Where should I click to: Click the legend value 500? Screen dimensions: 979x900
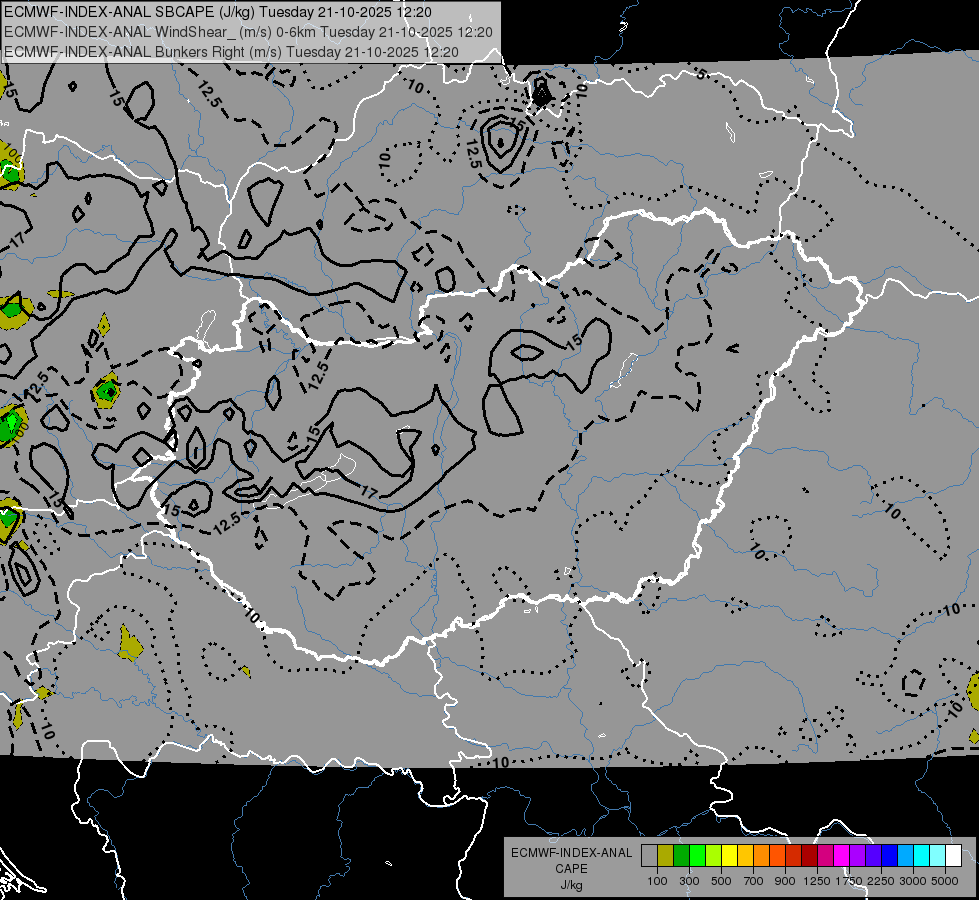tap(721, 881)
